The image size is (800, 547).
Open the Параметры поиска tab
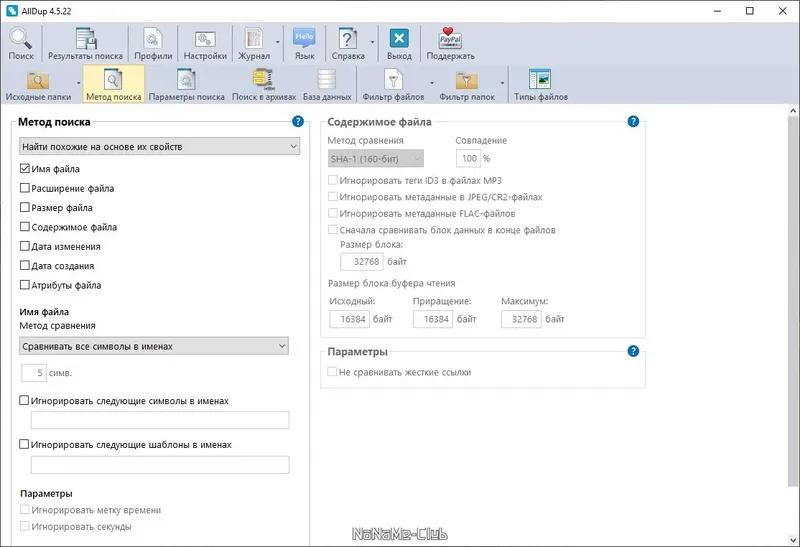point(187,85)
